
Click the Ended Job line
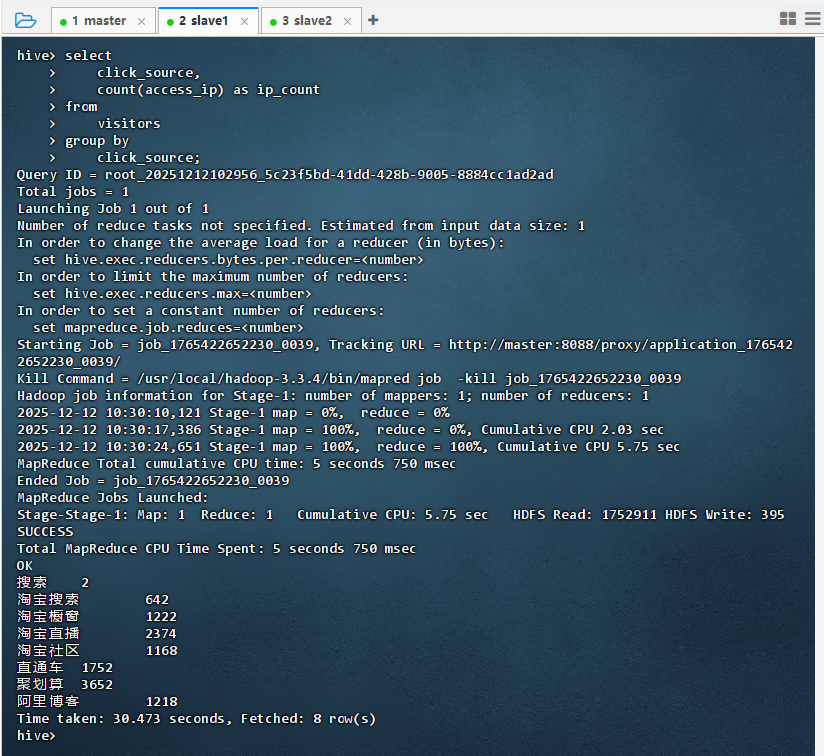(153, 481)
